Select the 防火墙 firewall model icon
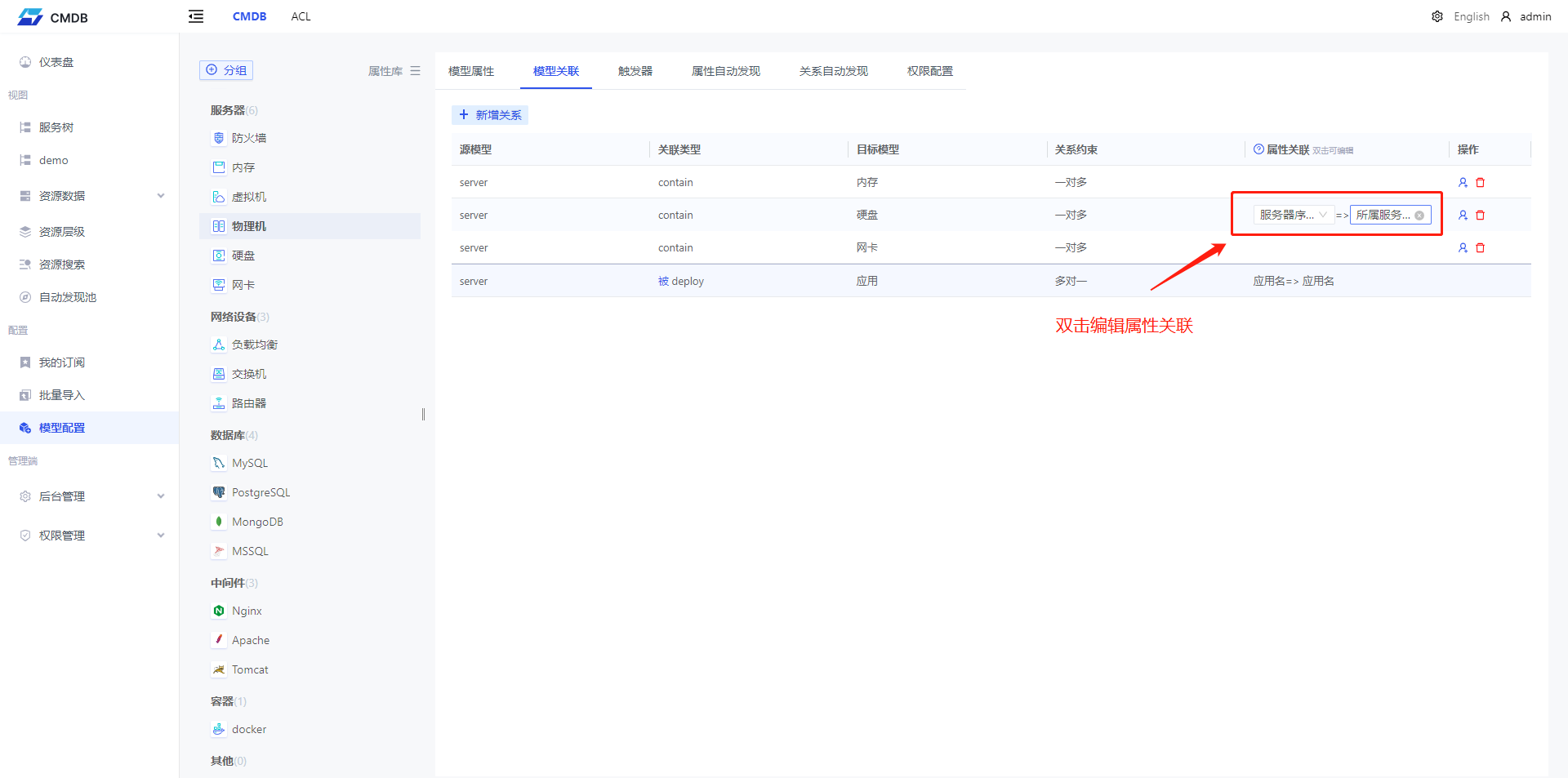The image size is (1568, 778). point(219,137)
